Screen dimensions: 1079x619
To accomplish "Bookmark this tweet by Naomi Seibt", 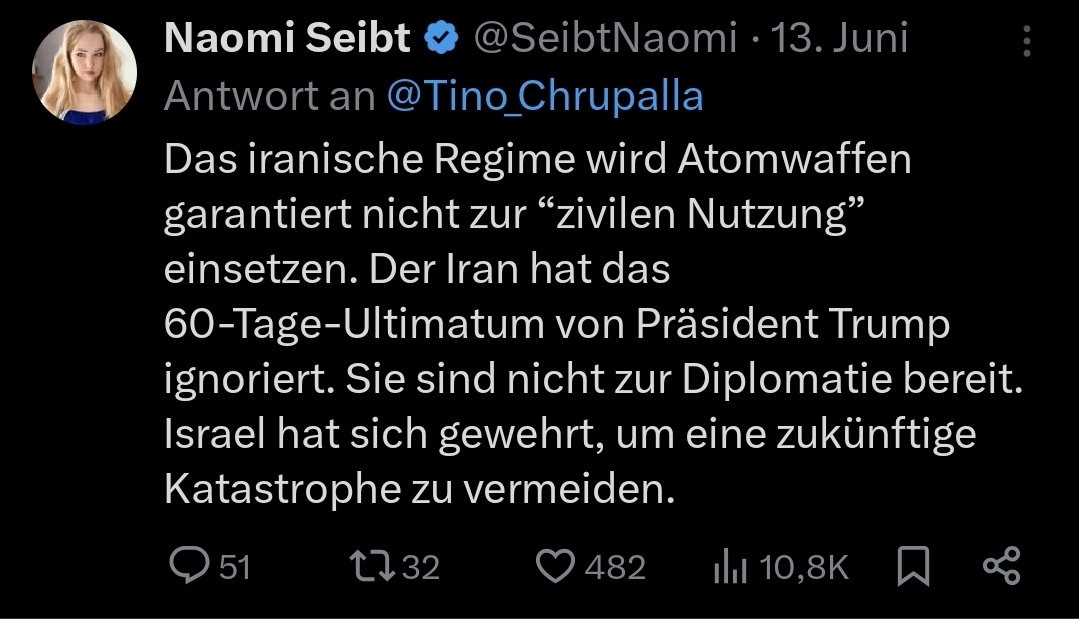I will pos(913,568).
